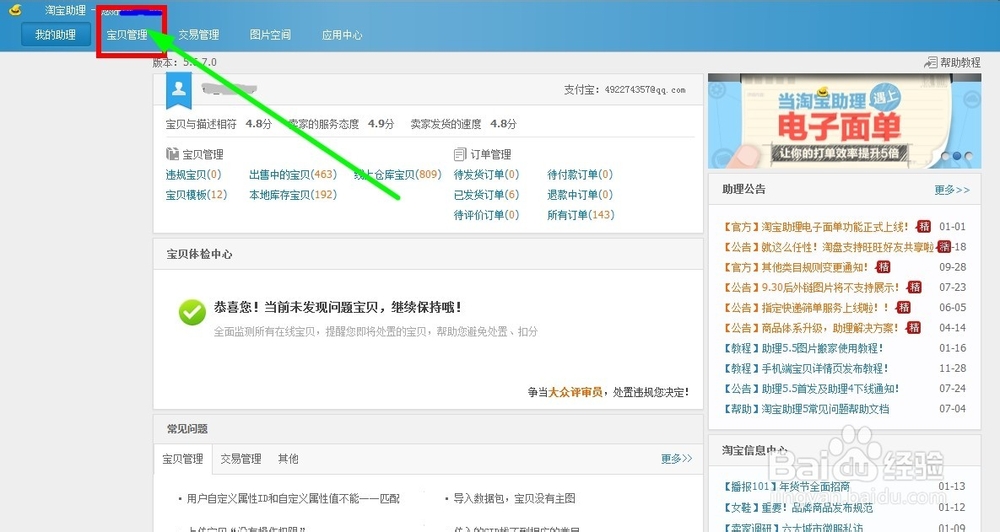Open 出售中的宝贝(463) link
This screenshot has width=1000, height=532.
pyautogui.click(x=293, y=174)
